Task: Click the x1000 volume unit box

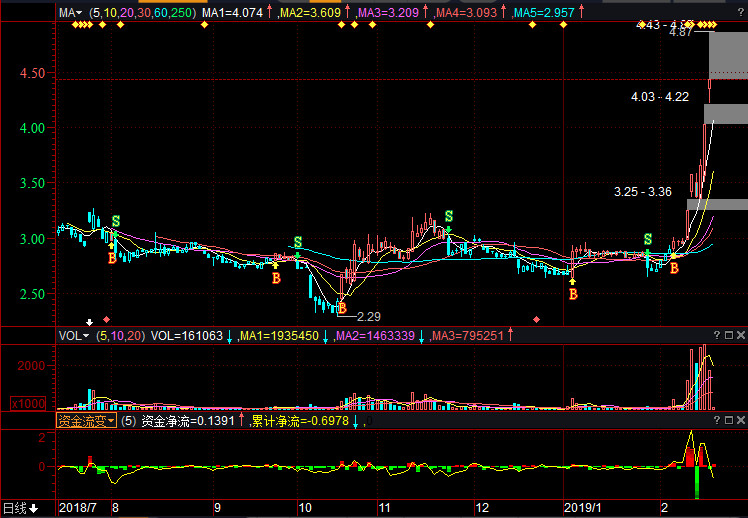Action: point(29,404)
